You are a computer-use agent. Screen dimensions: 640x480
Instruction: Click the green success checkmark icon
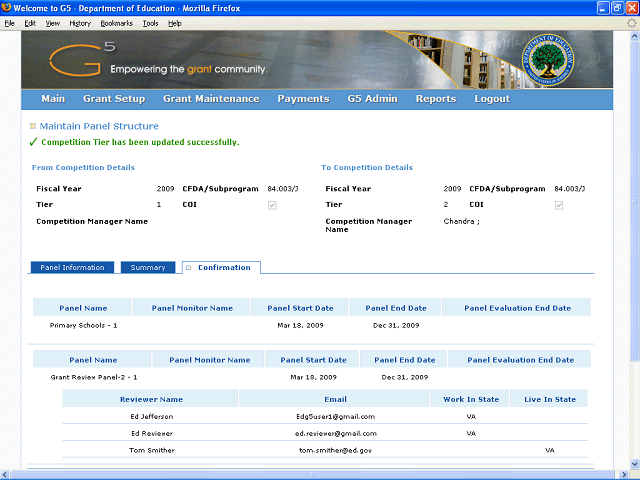click(33, 143)
